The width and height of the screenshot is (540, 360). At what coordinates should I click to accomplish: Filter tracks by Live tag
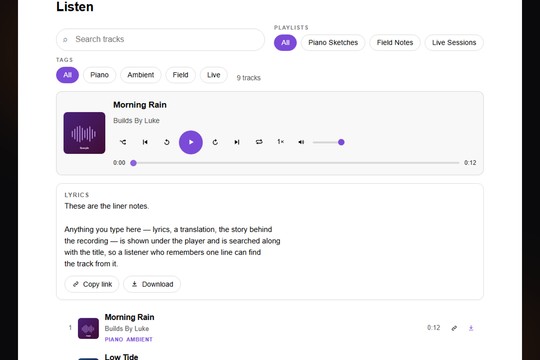(214, 75)
